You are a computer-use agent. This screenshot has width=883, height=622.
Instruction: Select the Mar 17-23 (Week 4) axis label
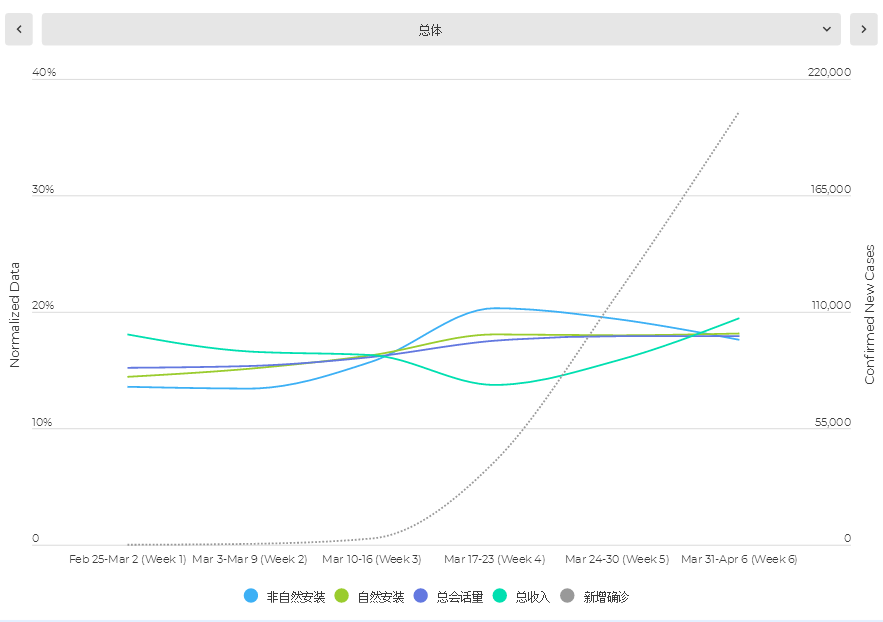pos(494,559)
